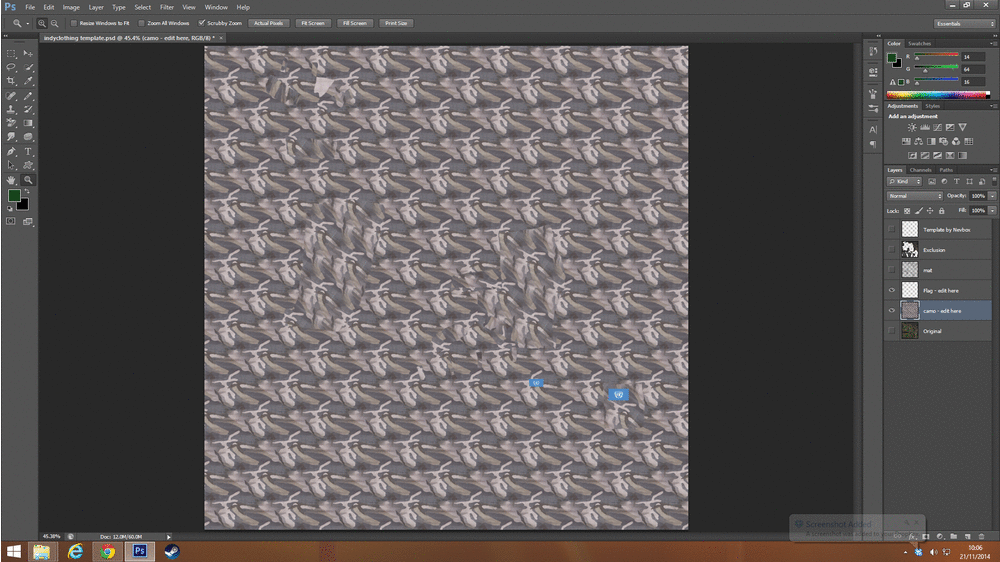Open the Character panel icon
This screenshot has height=562, width=1000.
coord(873,129)
